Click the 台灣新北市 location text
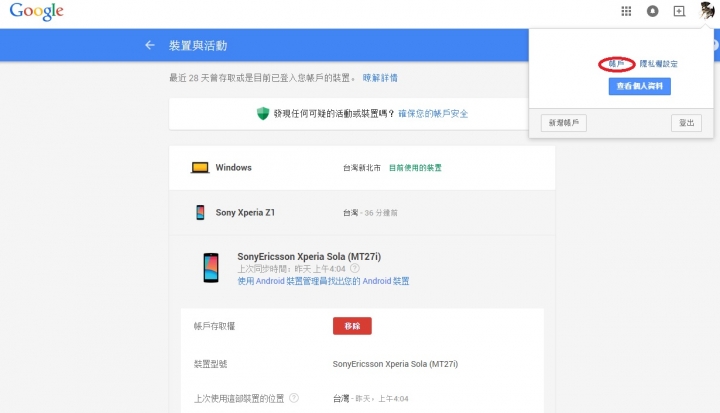 (x=362, y=168)
